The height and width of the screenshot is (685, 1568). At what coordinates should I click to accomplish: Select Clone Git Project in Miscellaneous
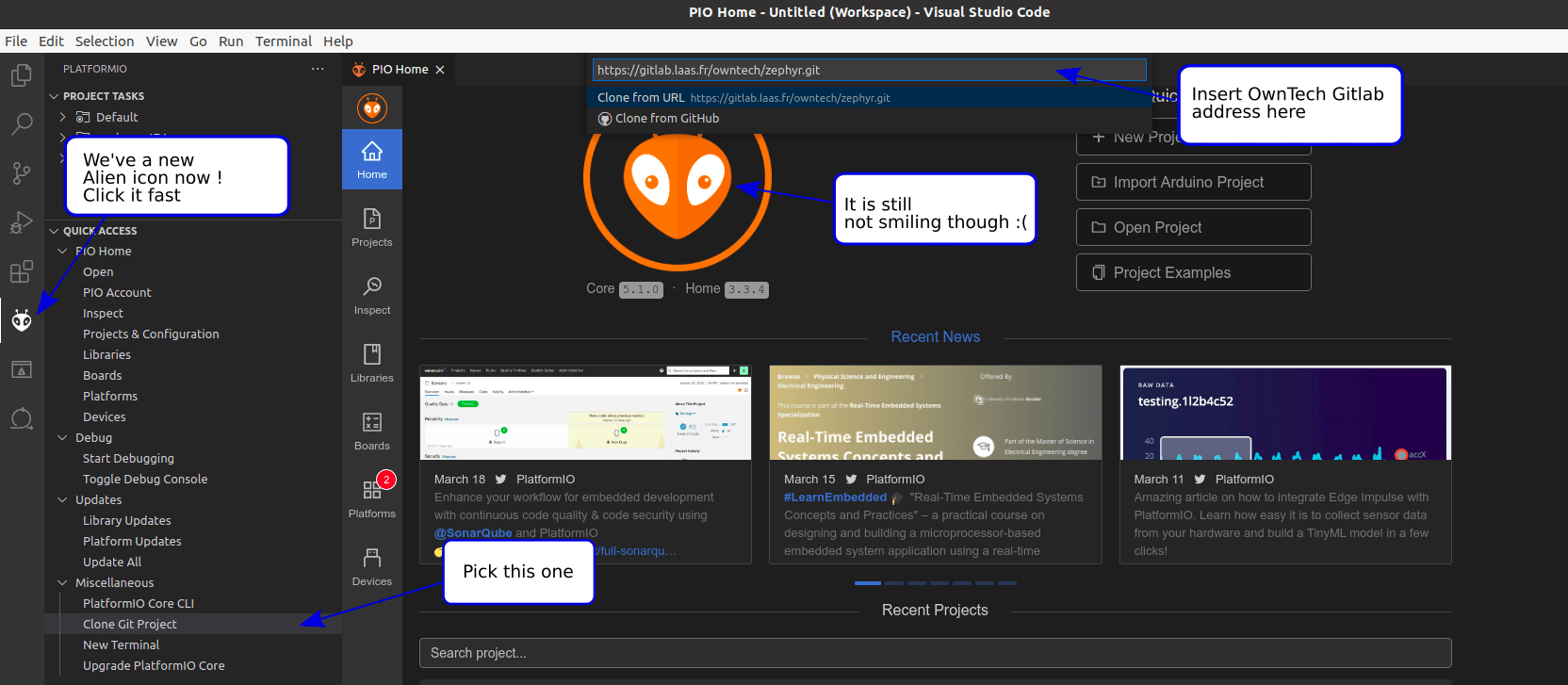pos(130,624)
